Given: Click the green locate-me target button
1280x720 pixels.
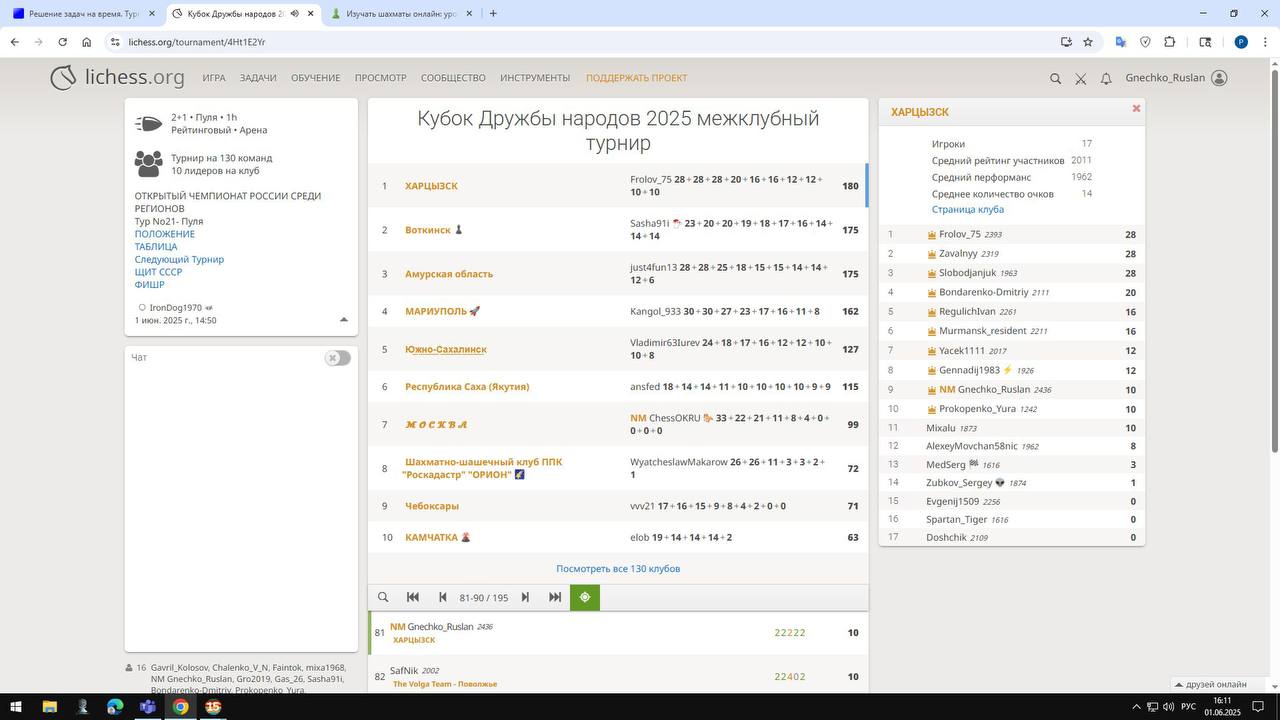Looking at the screenshot, I should [585, 597].
